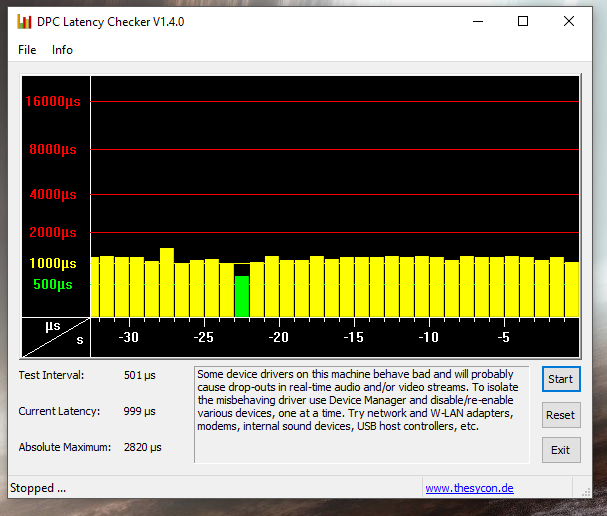Maximize the DPC Latency Checker window
Screen dimensions: 607x516
pos(523,21)
